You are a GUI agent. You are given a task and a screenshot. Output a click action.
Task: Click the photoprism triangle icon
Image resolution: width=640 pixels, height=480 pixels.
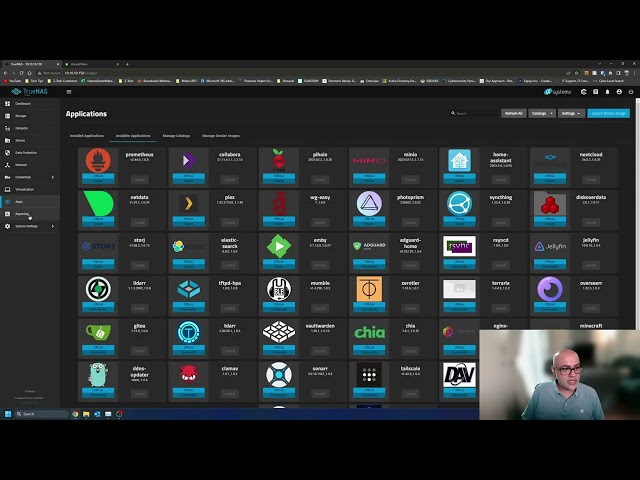click(x=369, y=203)
